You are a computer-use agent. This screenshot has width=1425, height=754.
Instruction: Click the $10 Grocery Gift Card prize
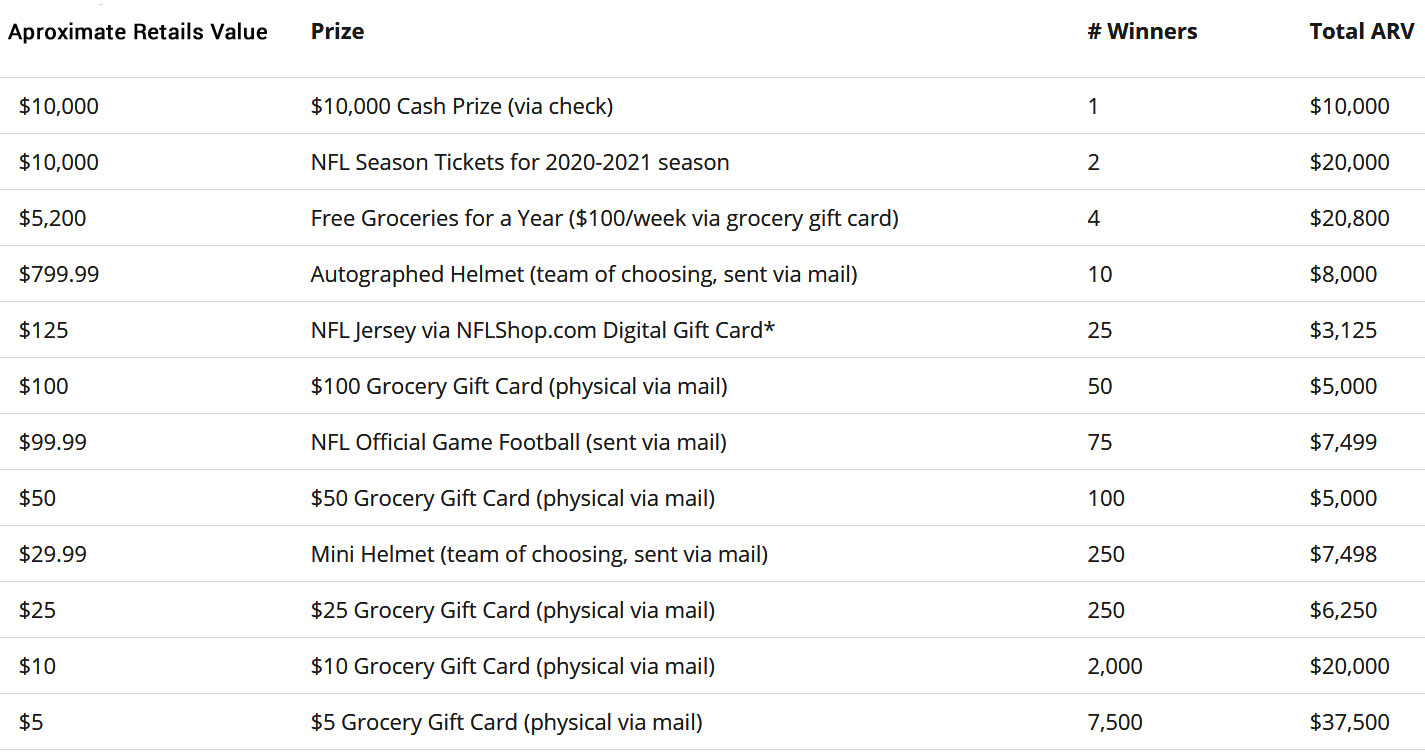(513, 666)
